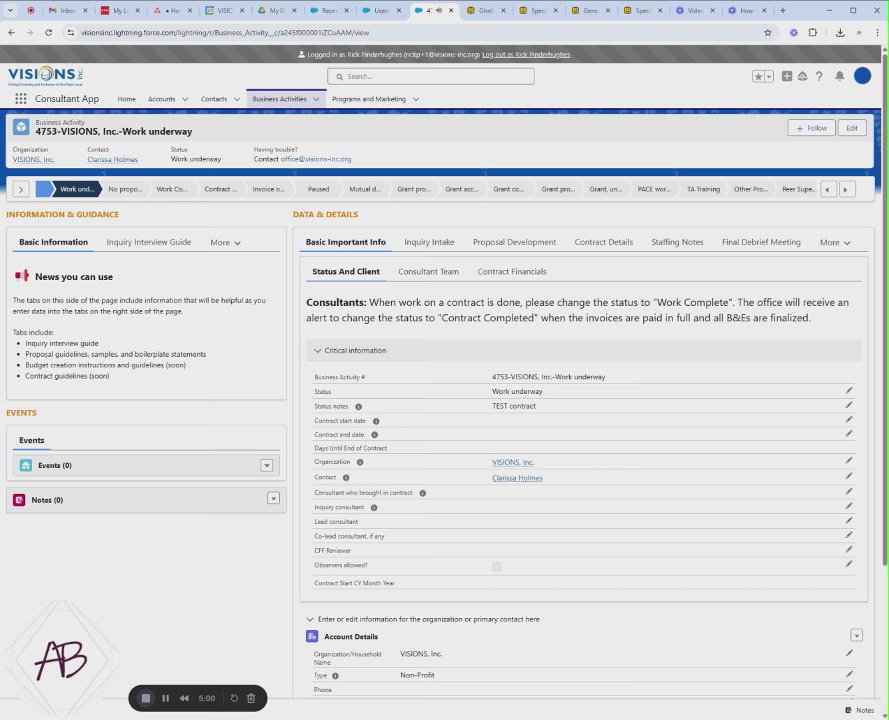Open Programs and Marketing dropdown chevron
This screenshot has width=889, height=720.
pyautogui.click(x=416, y=99)
